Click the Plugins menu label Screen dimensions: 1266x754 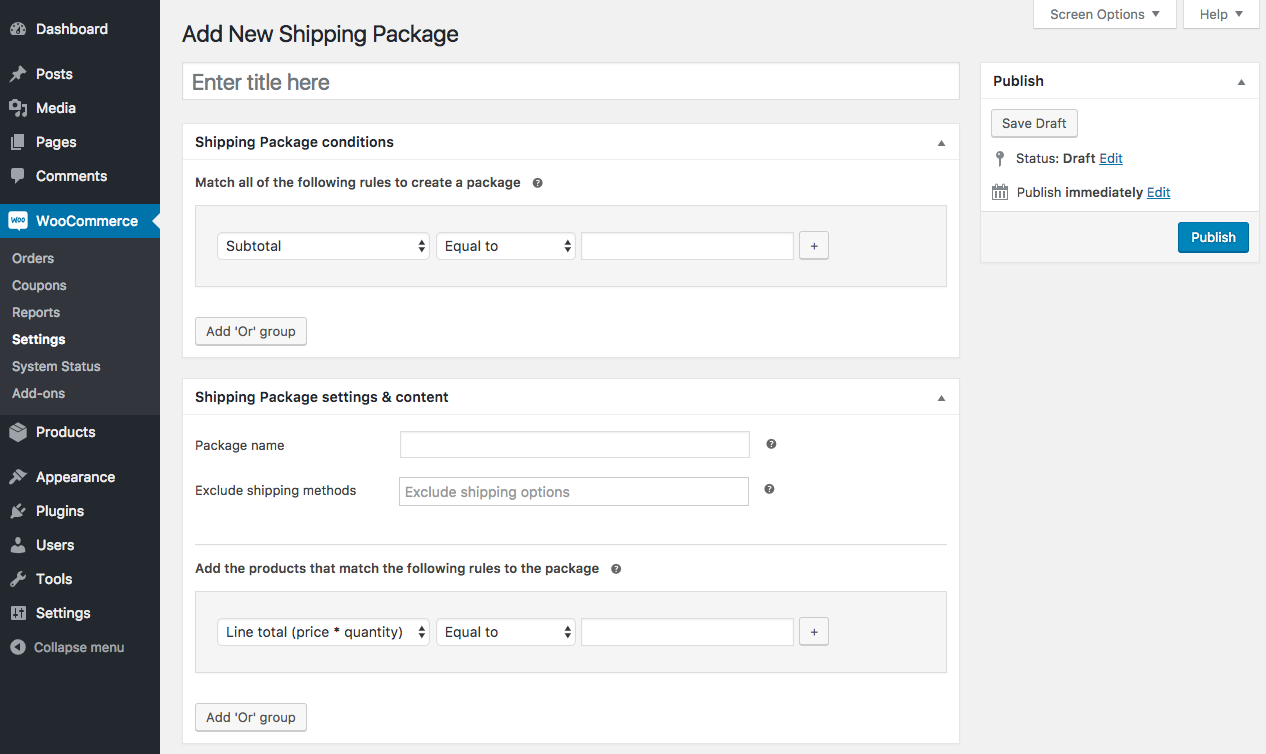tap(60, 511)
